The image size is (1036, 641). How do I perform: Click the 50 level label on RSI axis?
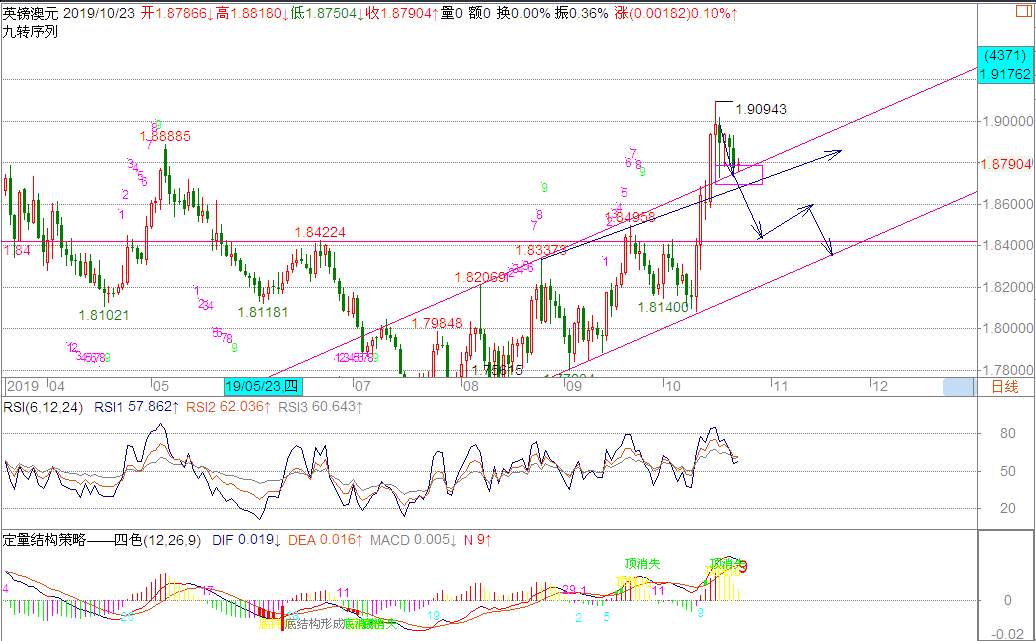click(x=1008, y=471)
